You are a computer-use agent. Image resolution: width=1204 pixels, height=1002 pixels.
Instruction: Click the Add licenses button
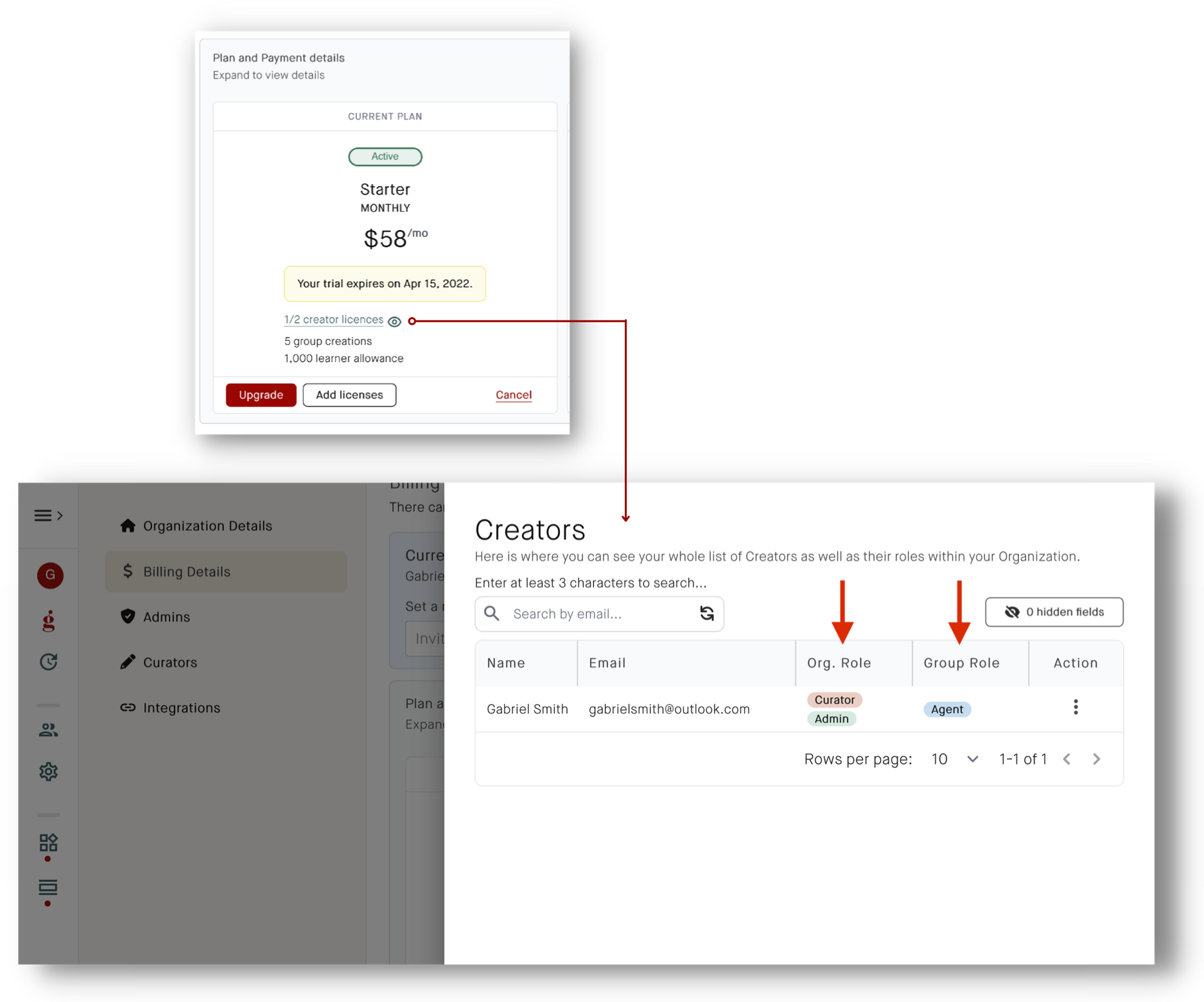click(x=349, y=395)
